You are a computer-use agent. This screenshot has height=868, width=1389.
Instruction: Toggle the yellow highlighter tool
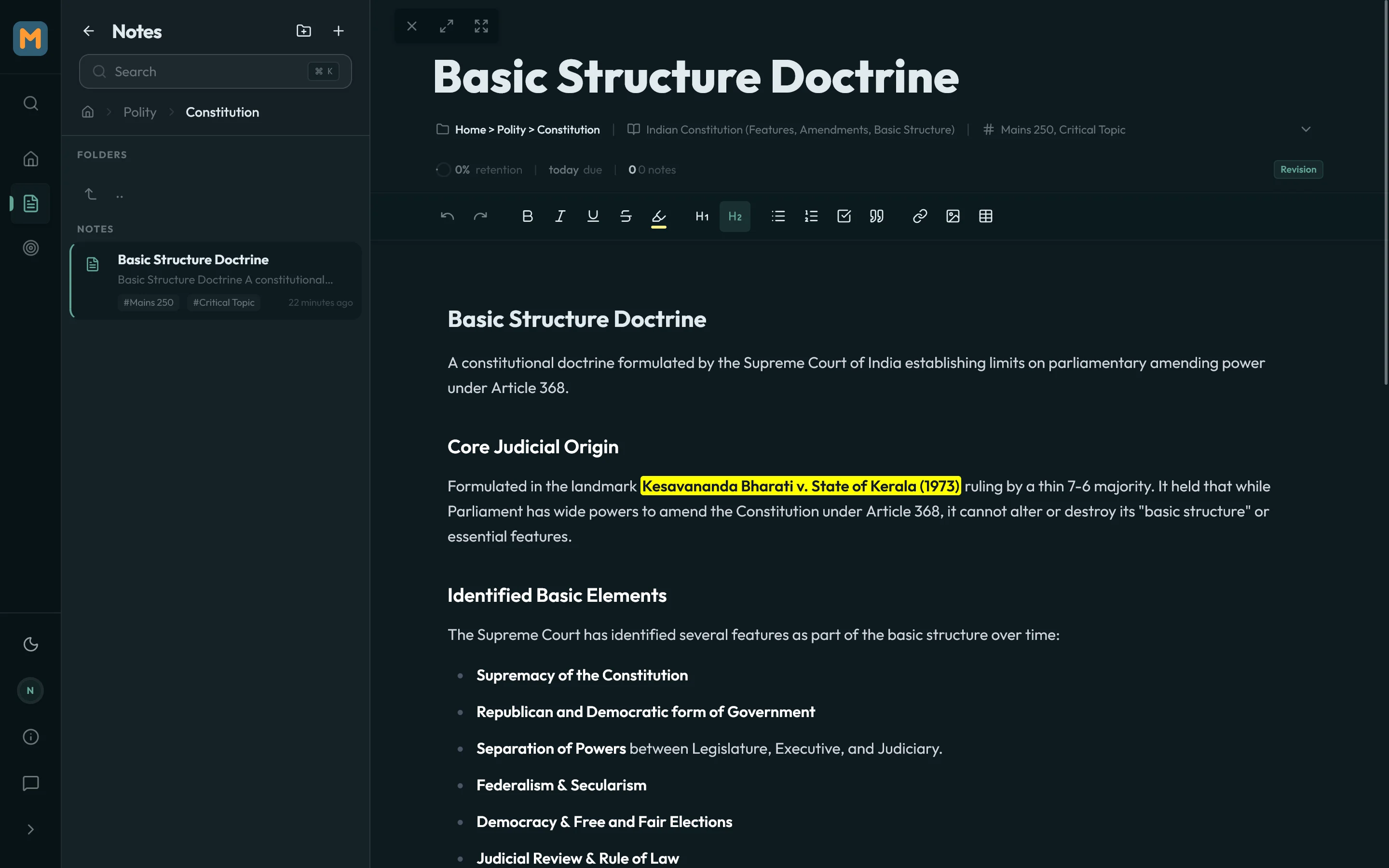[658, 217]
